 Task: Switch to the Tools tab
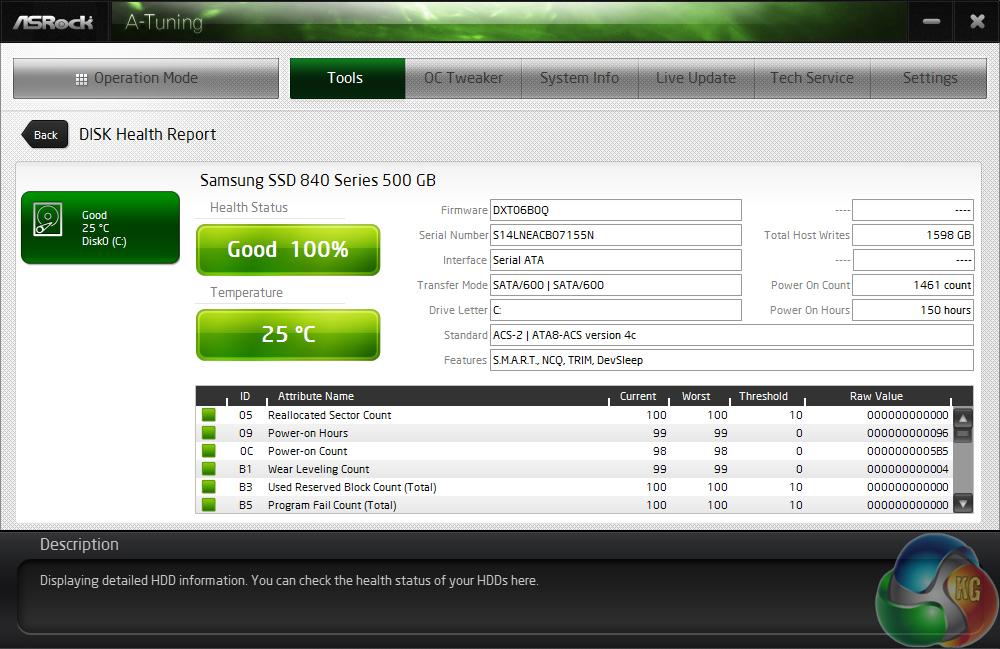pyautogui.click(x=347, y=78)
